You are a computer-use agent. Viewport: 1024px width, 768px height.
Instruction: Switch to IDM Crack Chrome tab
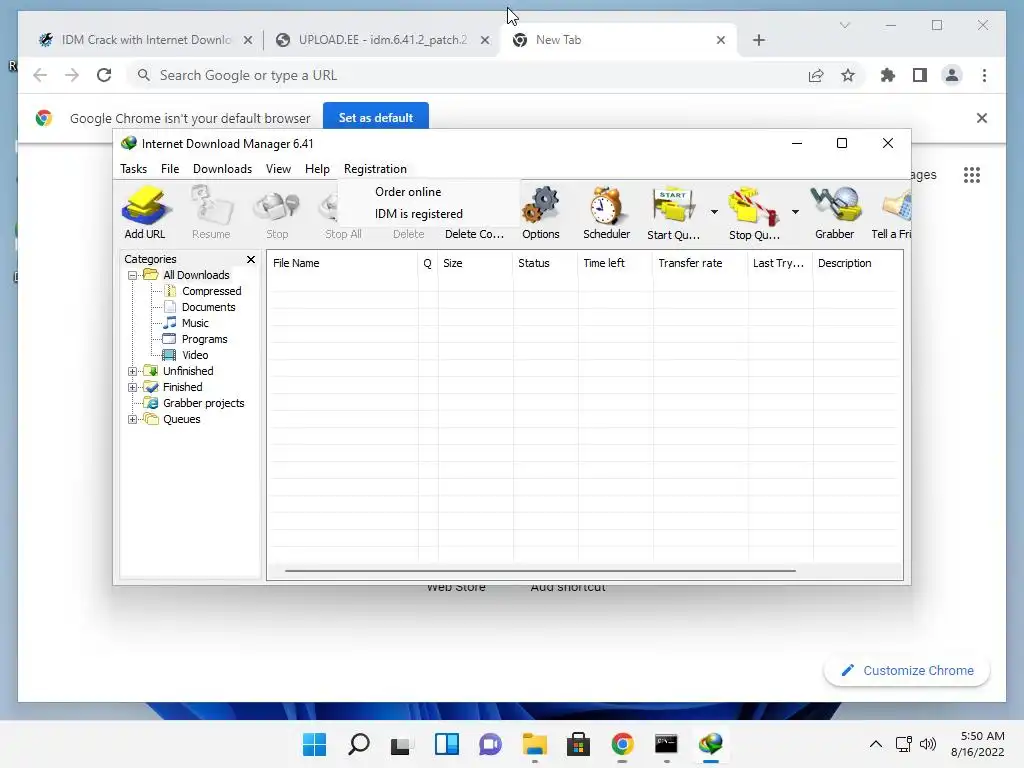point(146,40)
